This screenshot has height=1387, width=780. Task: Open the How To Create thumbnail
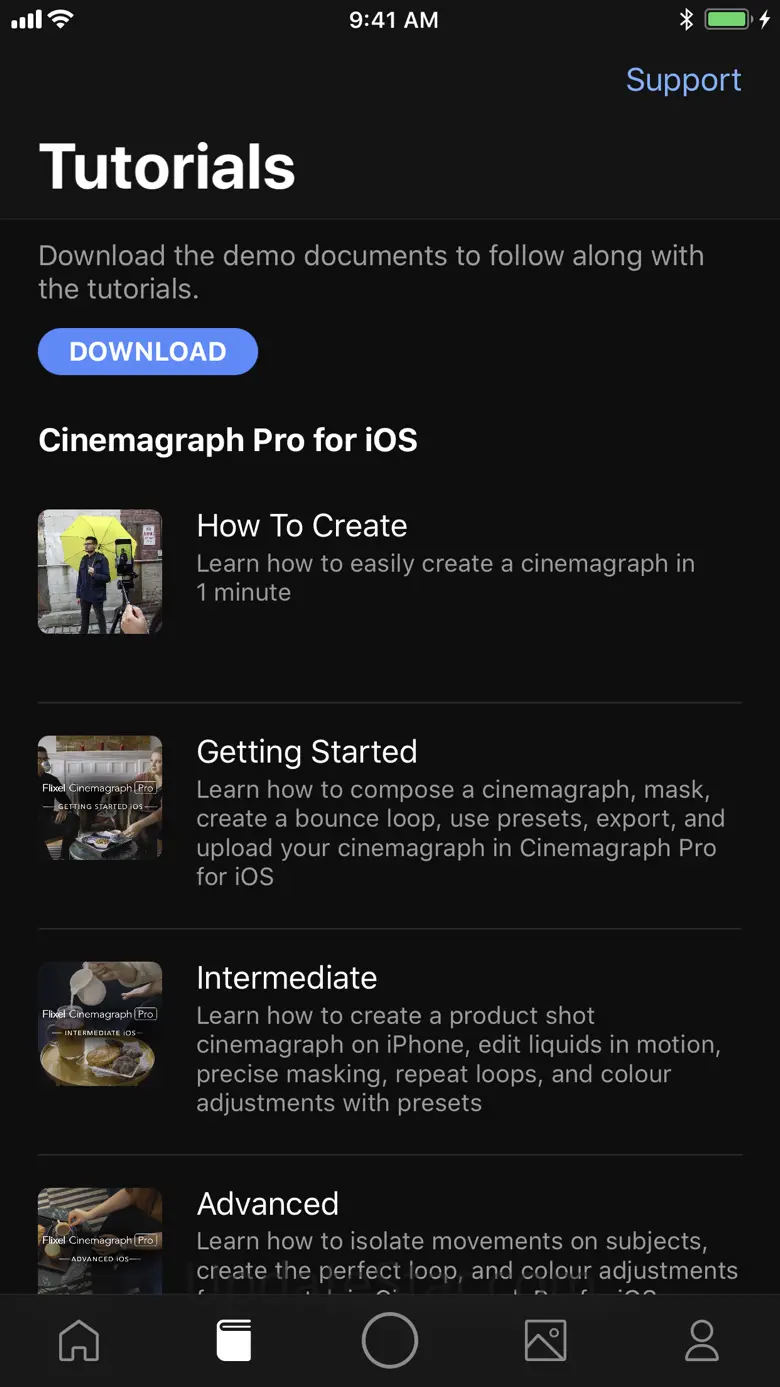[100, 572]
